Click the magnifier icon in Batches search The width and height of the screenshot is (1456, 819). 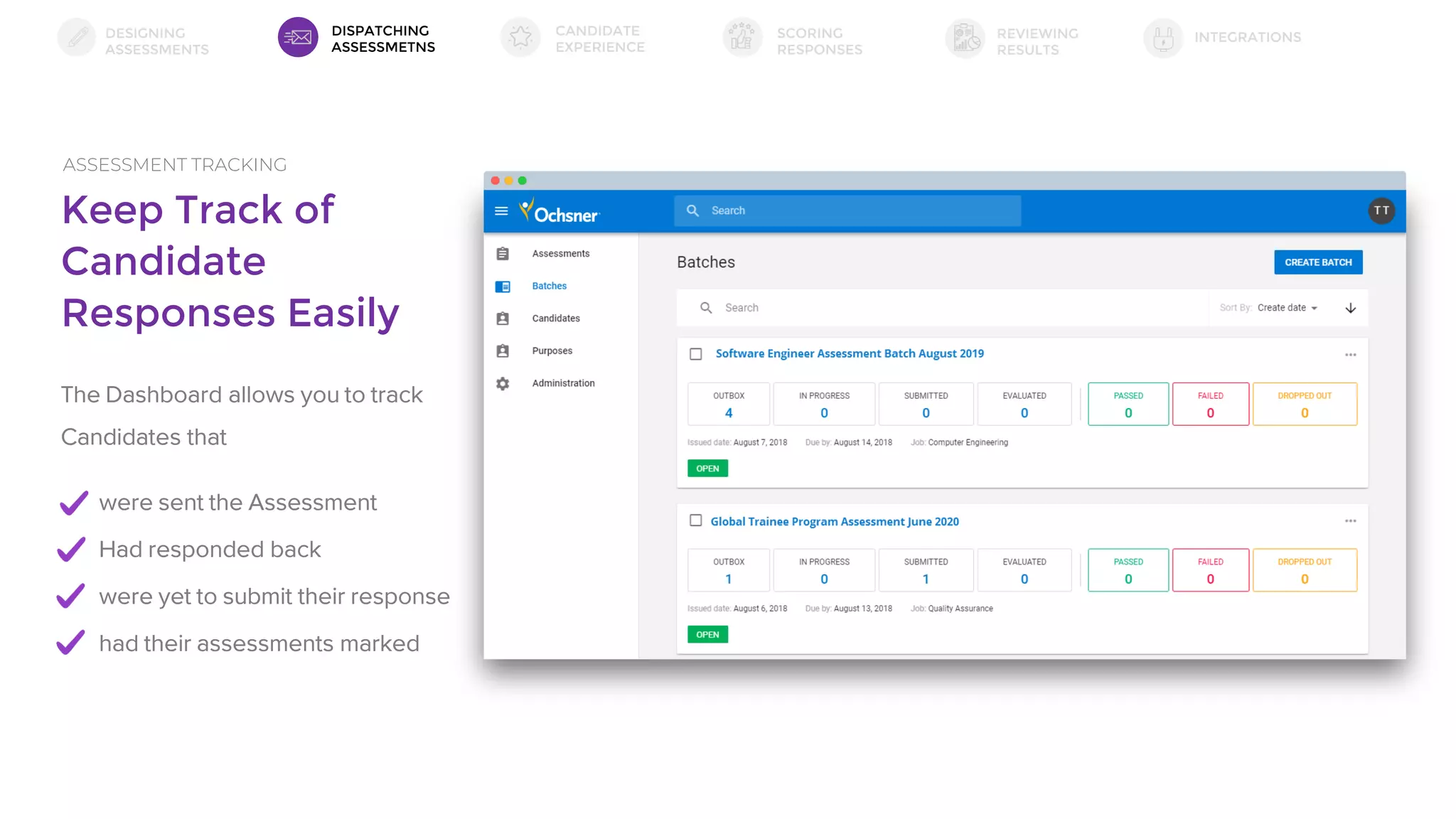[706, 308]
